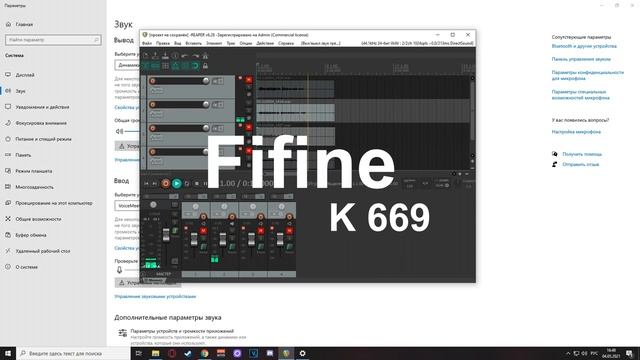Open Настройка микрофона link

point(576,132)
